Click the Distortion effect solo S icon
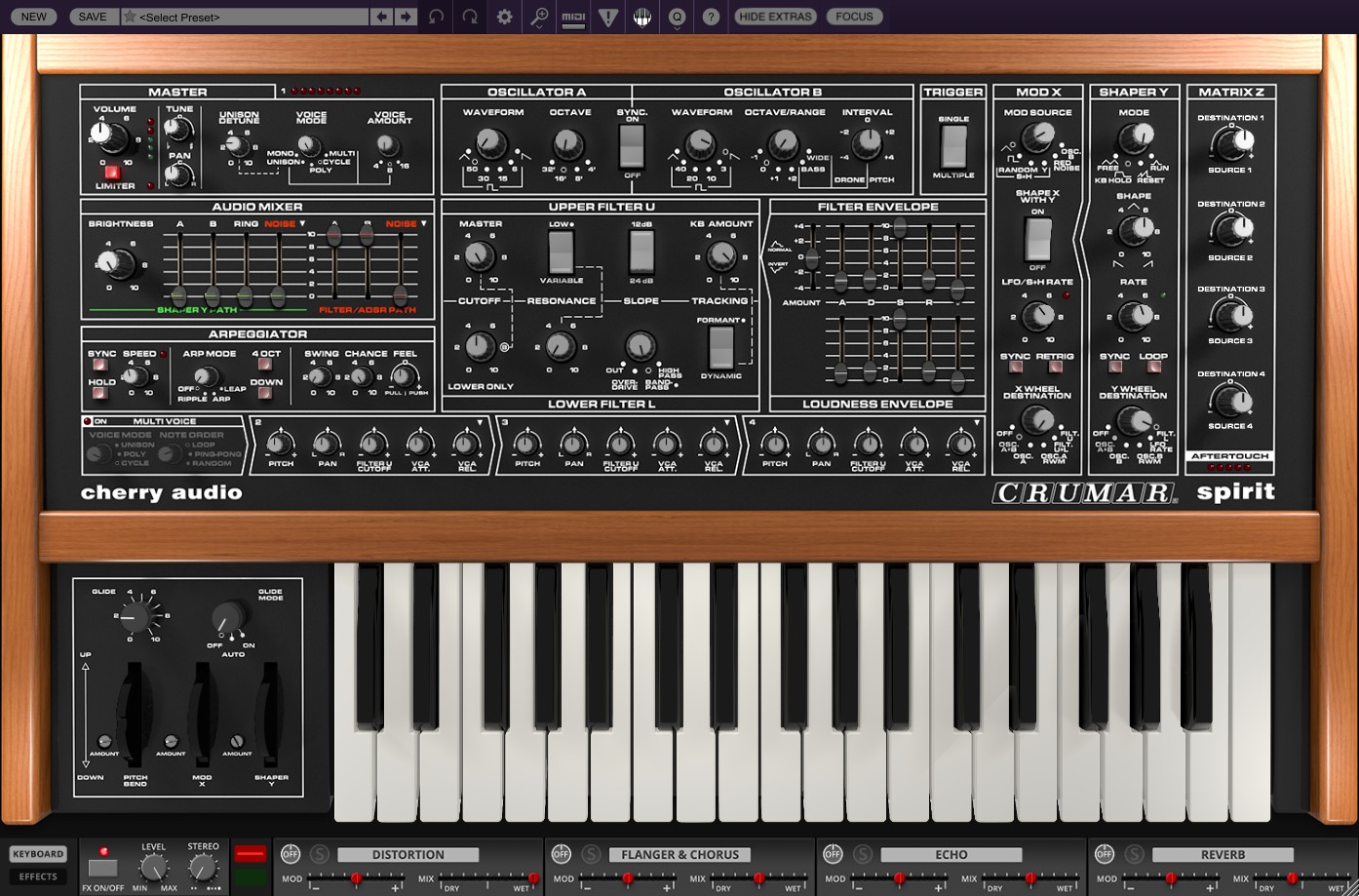 tap(319, 854)
